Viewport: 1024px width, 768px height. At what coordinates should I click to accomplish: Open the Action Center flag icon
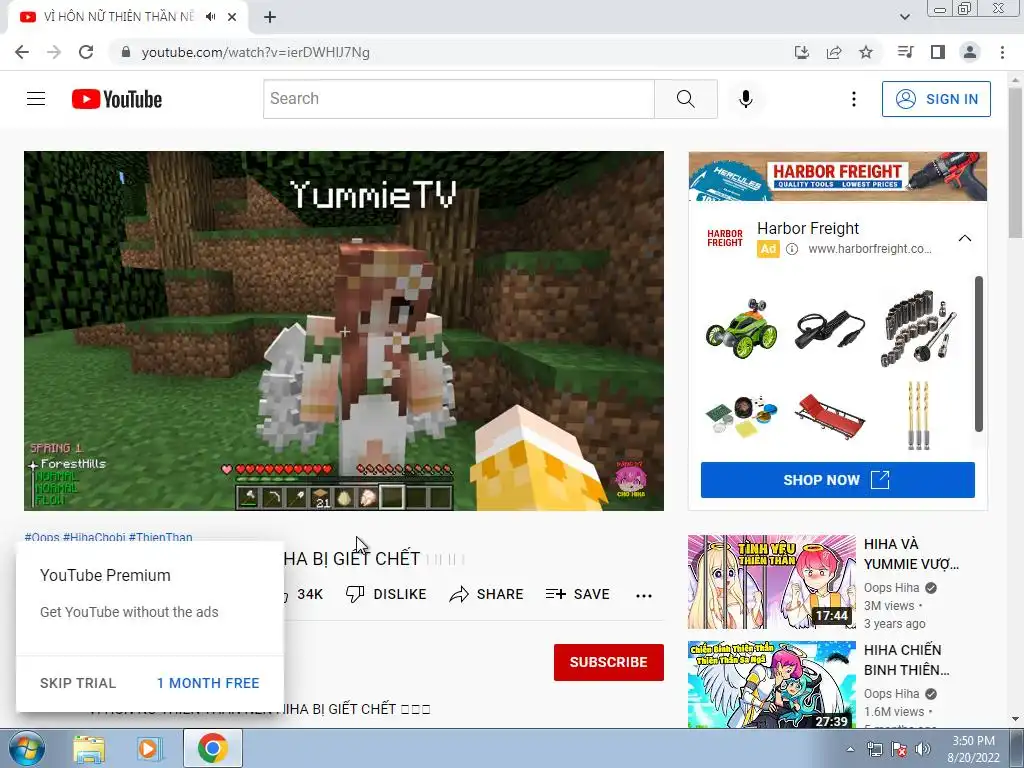point(899,749)
